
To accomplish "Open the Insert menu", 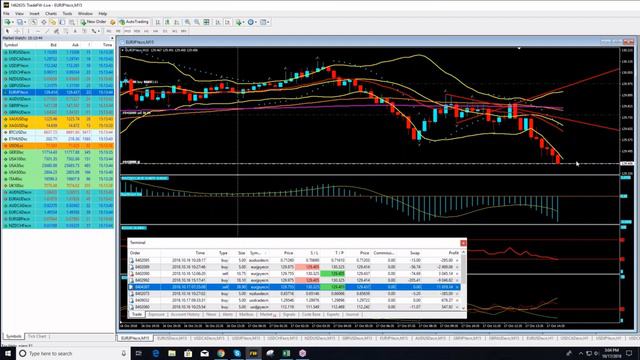I will pyautogui.click(x=34, y=13).
